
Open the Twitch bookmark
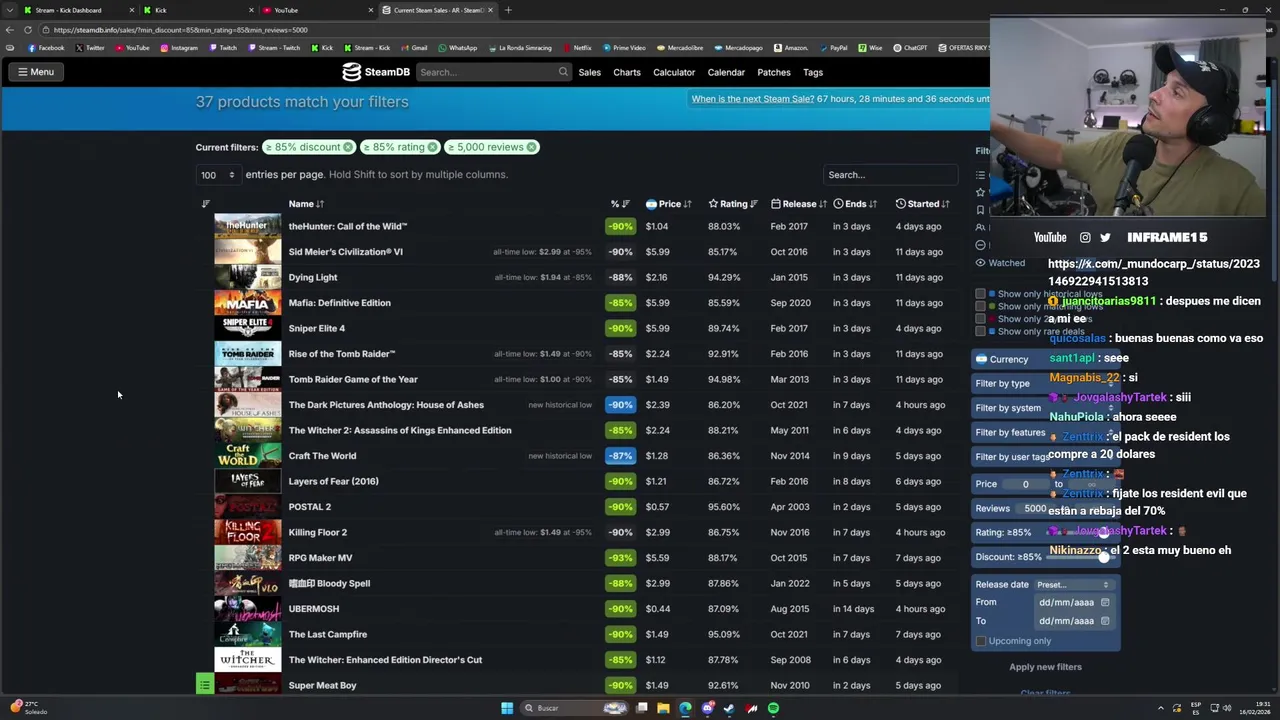point(224,48)
